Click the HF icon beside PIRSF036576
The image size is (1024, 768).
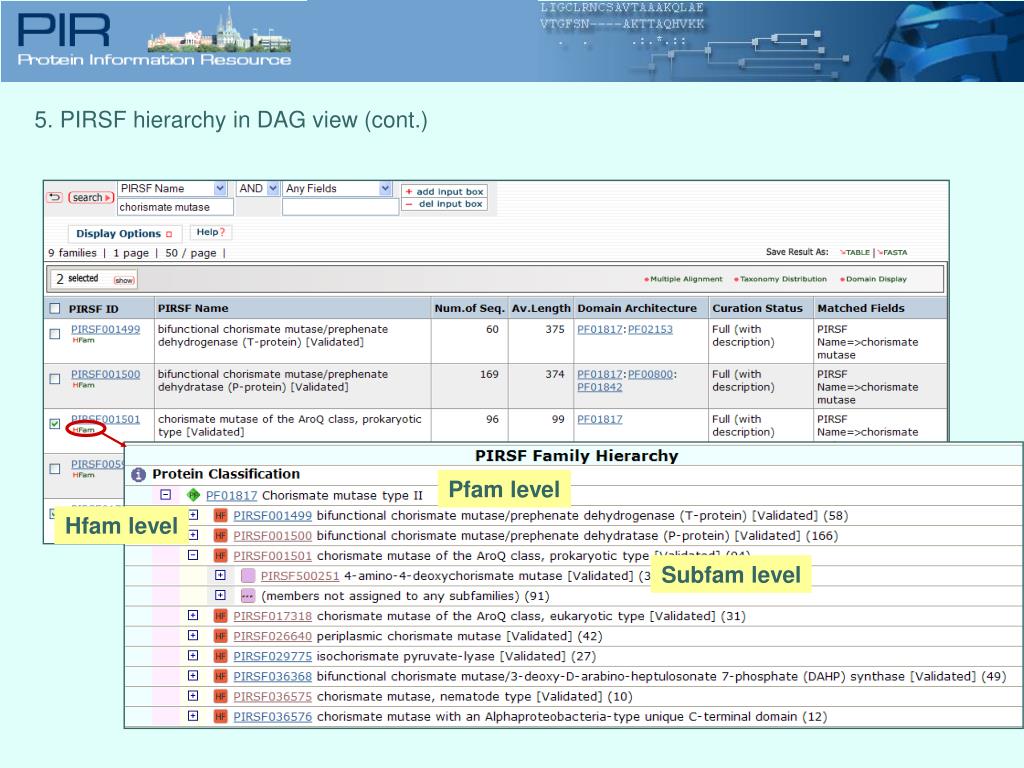click(x=221, y=717)
